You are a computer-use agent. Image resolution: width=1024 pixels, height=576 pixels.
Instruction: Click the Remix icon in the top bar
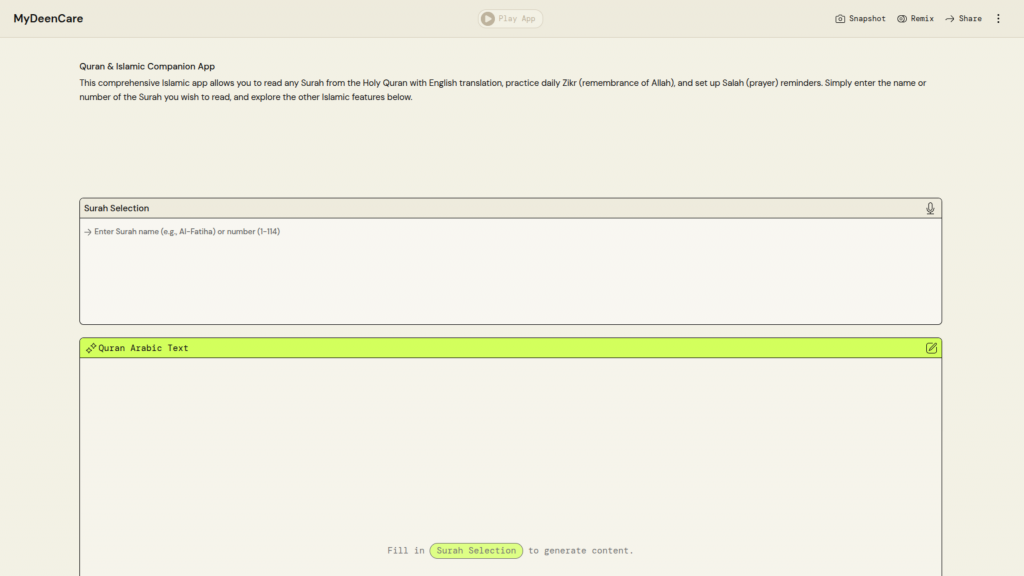(902, 19)
